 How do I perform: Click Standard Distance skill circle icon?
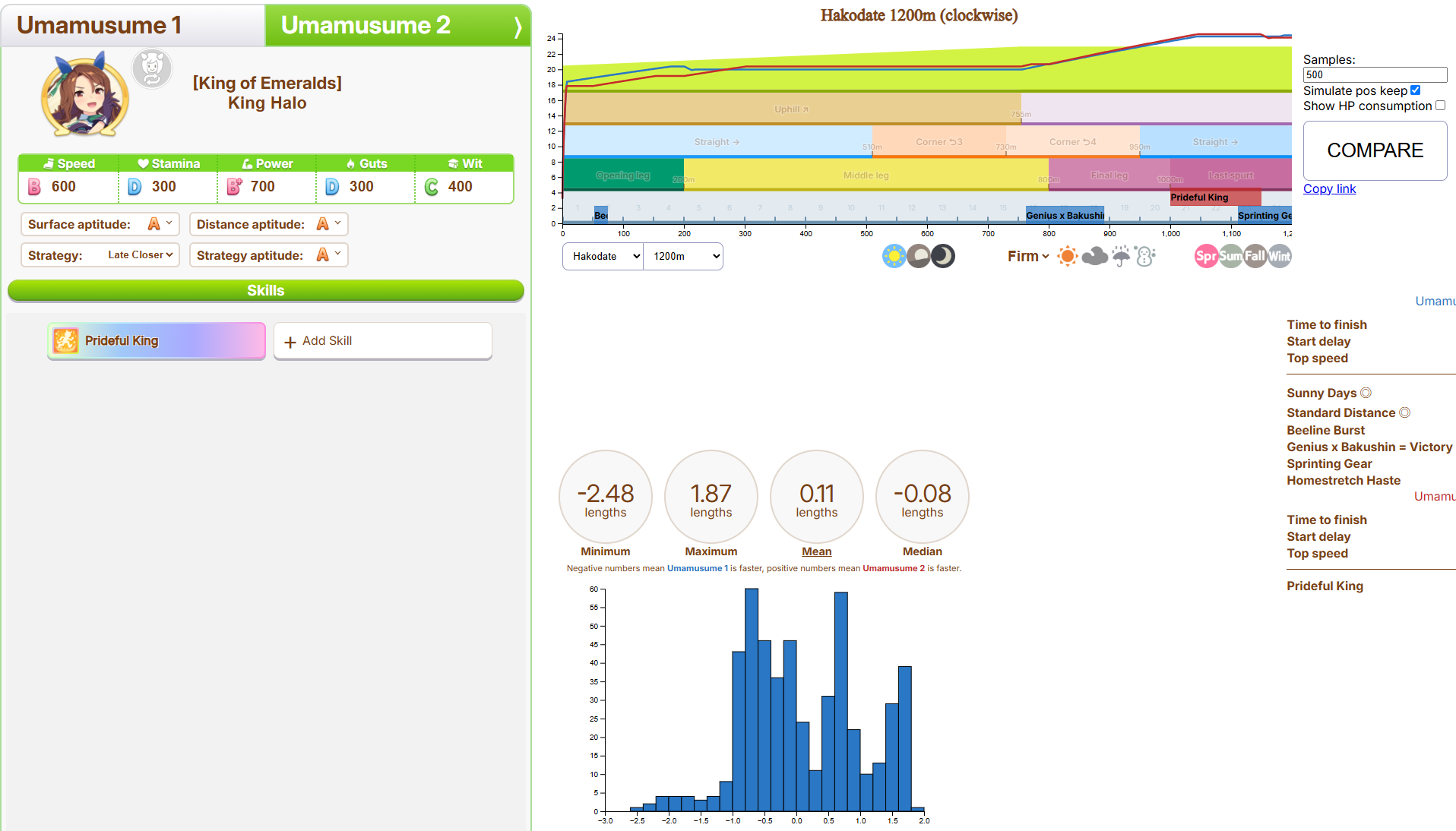[x=1404, y=412]
